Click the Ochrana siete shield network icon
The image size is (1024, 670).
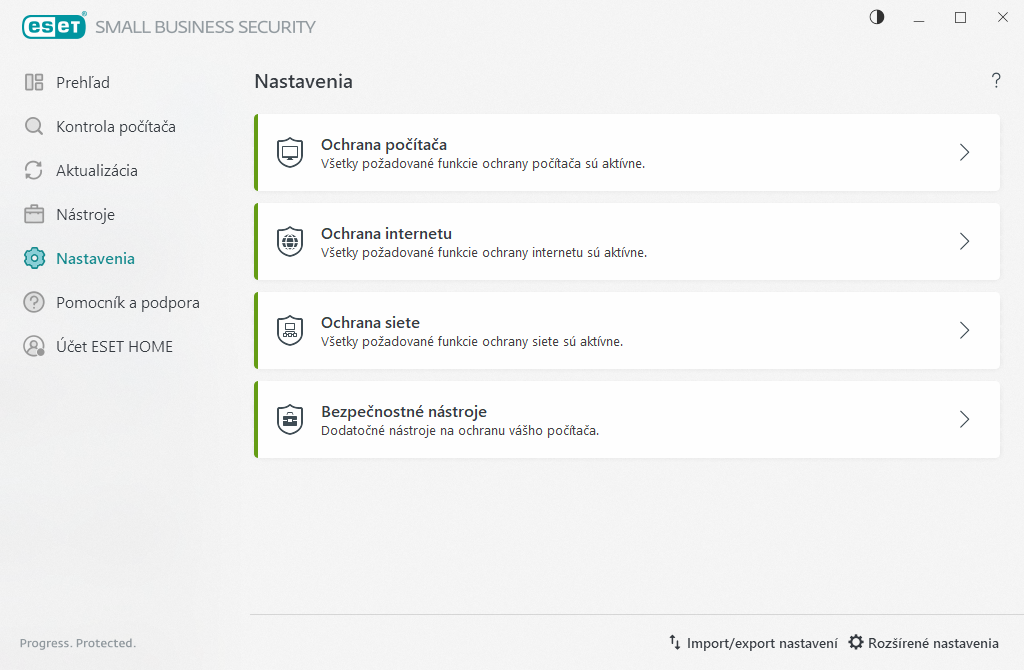point(290,331)
